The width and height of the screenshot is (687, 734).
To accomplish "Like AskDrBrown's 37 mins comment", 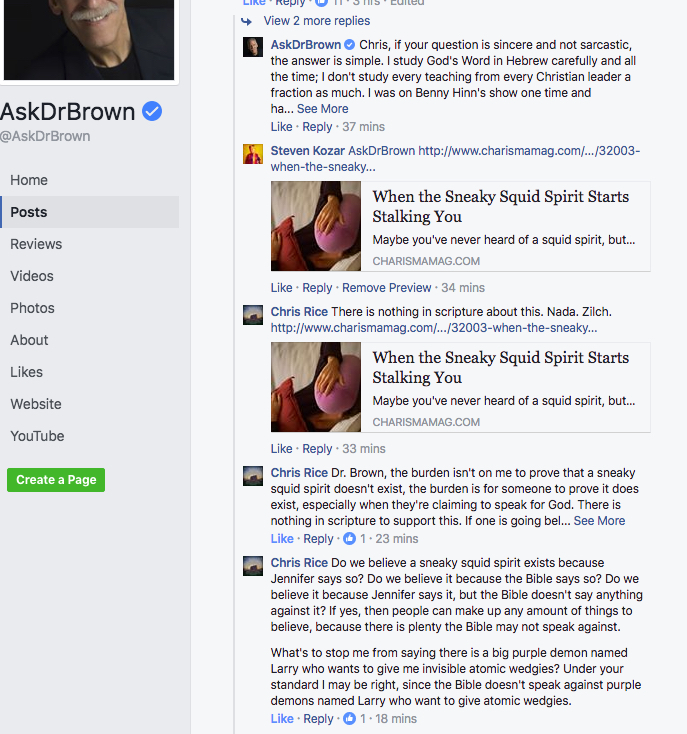I will click(x=281, y=127).
